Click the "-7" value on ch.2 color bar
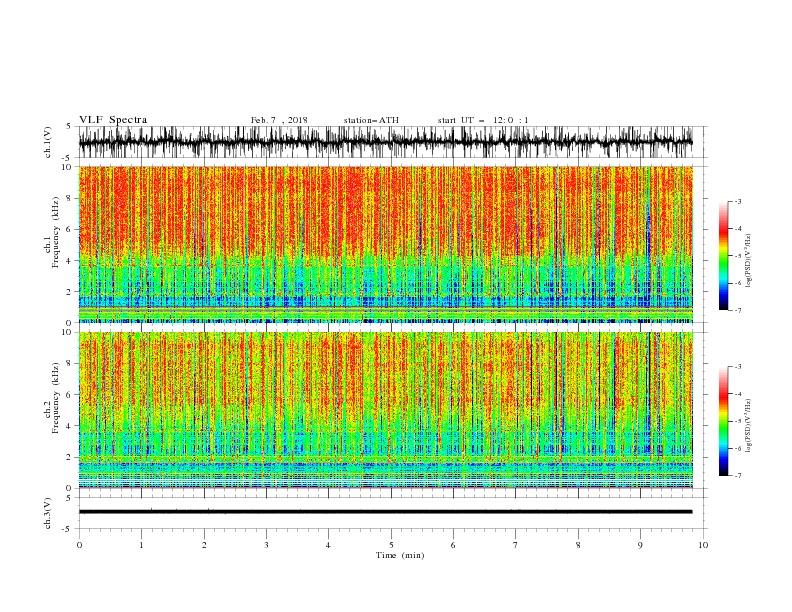 [738, 476]
